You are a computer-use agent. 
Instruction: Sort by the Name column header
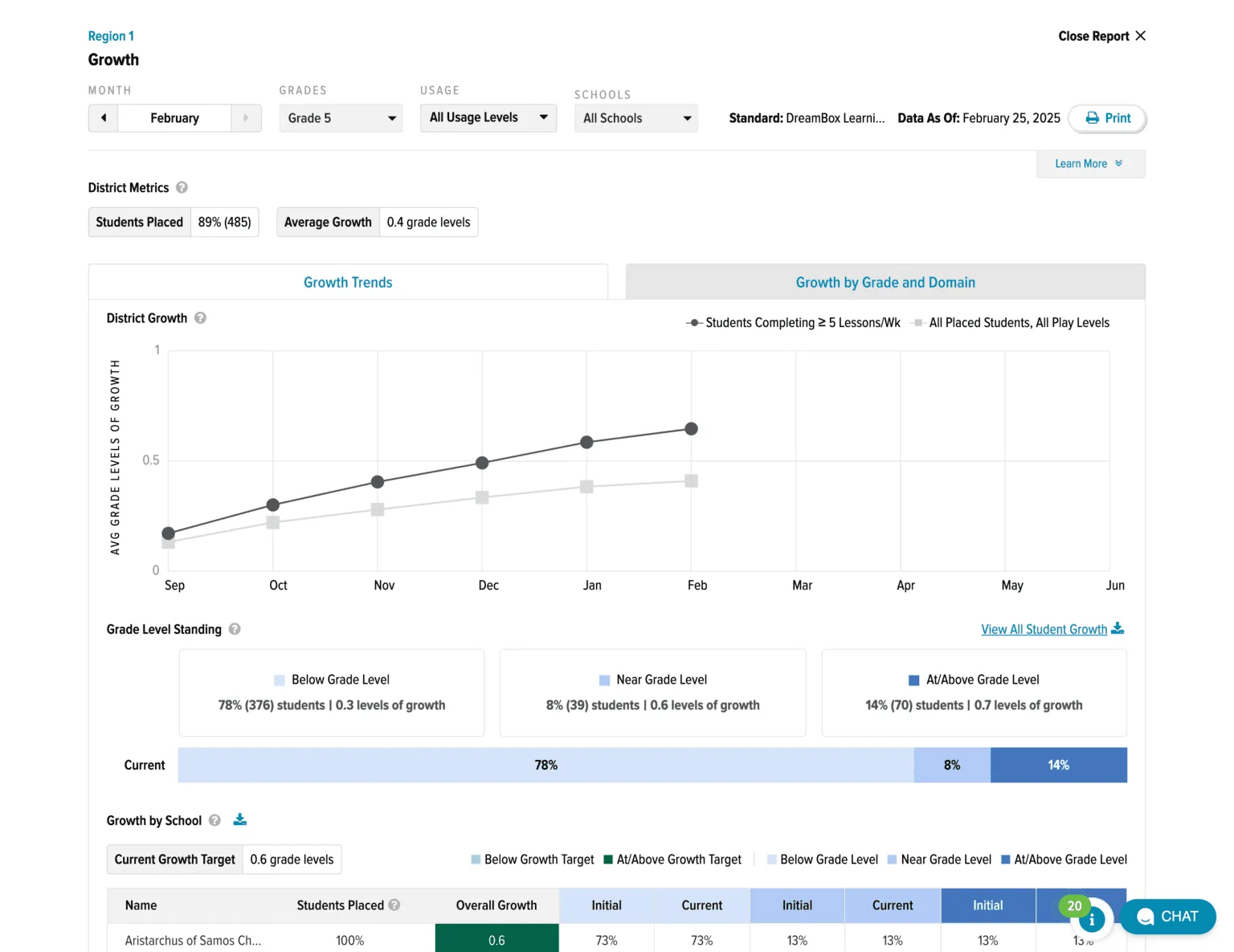point(141,905)
